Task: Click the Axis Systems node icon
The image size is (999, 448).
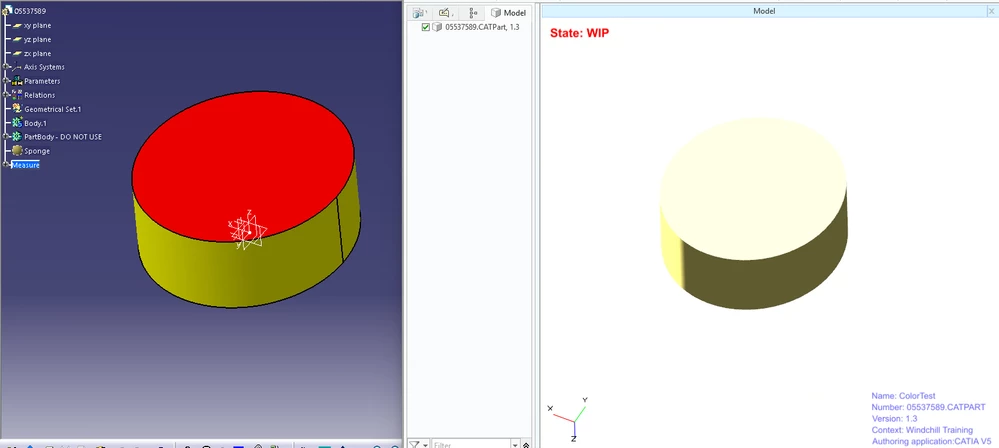Action: click(17, 67)
